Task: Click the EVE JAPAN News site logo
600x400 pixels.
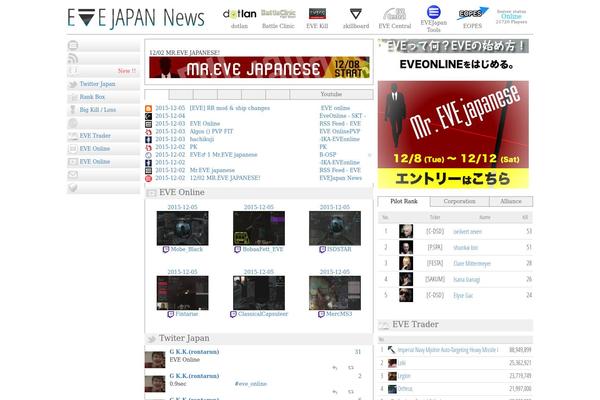Action: pyautogui.click(x=136, y=18)
